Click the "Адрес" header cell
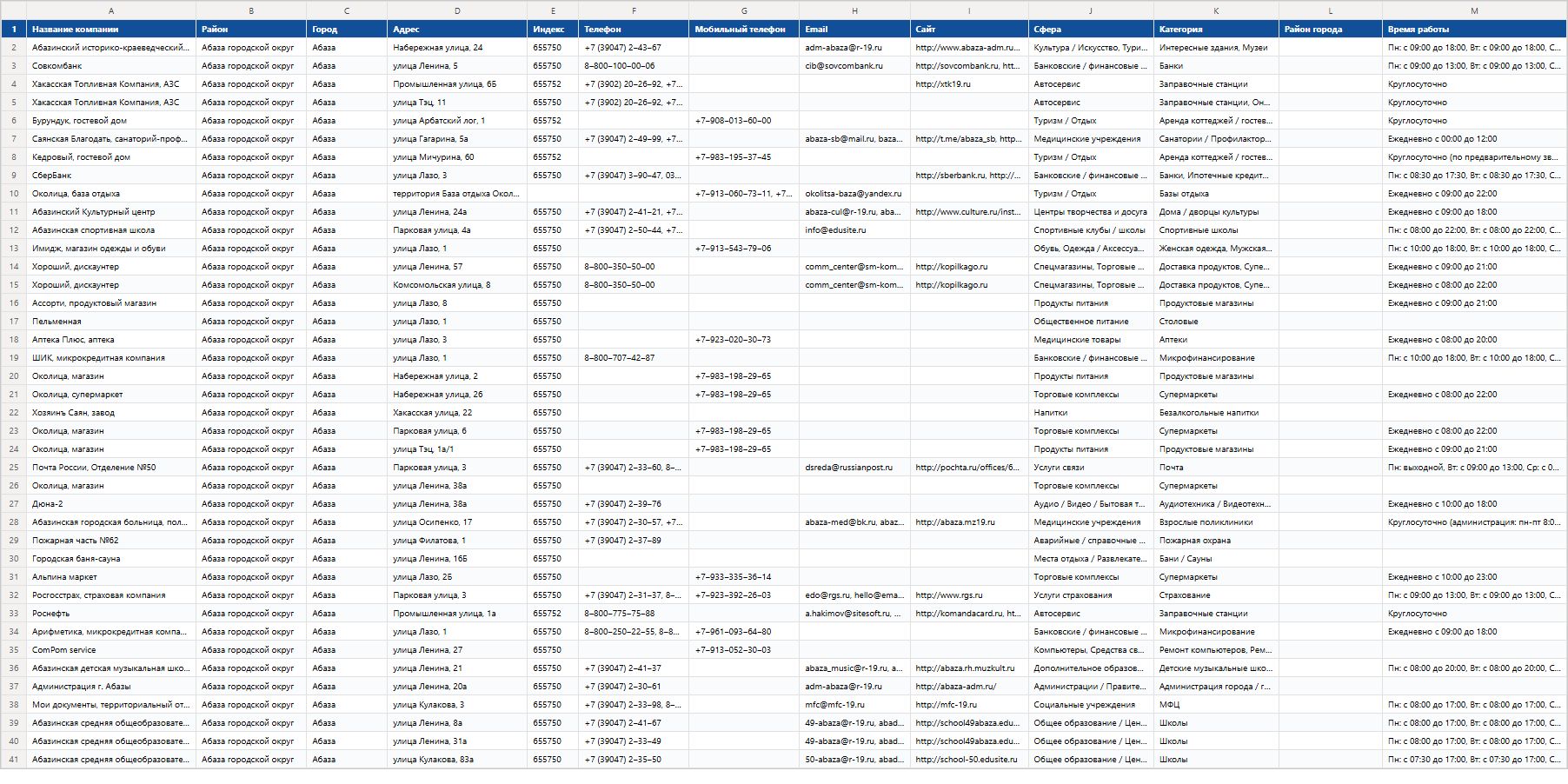1568x784 pixels. 457,29
